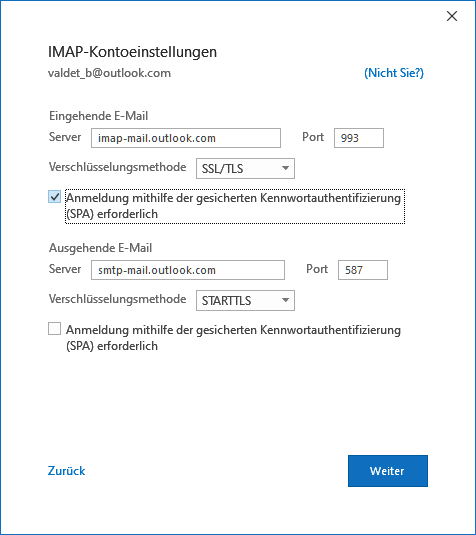Click the "(Nicht Sie?)" link

coord(394,73)
